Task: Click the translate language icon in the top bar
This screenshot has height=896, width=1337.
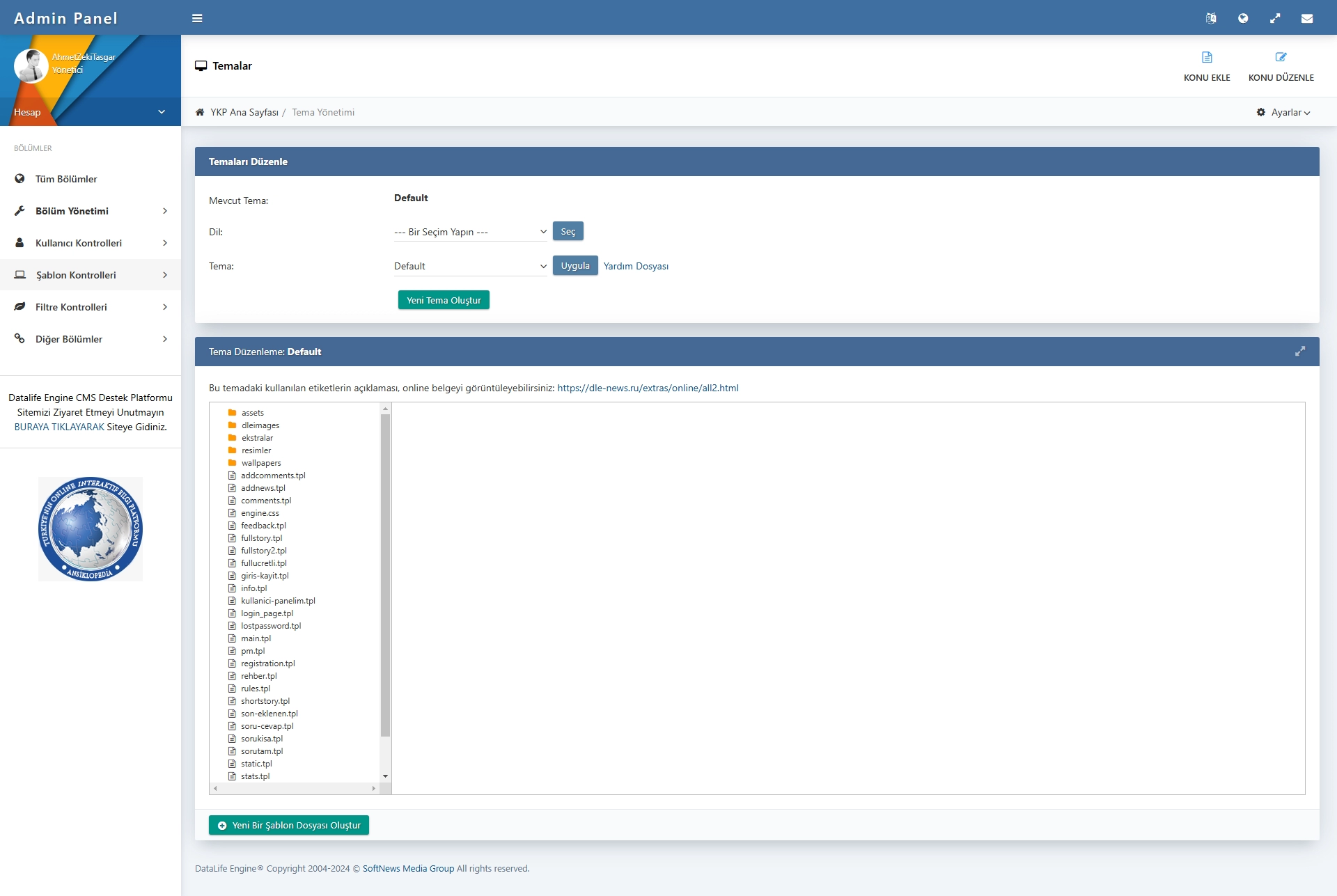Action: 1211,18
